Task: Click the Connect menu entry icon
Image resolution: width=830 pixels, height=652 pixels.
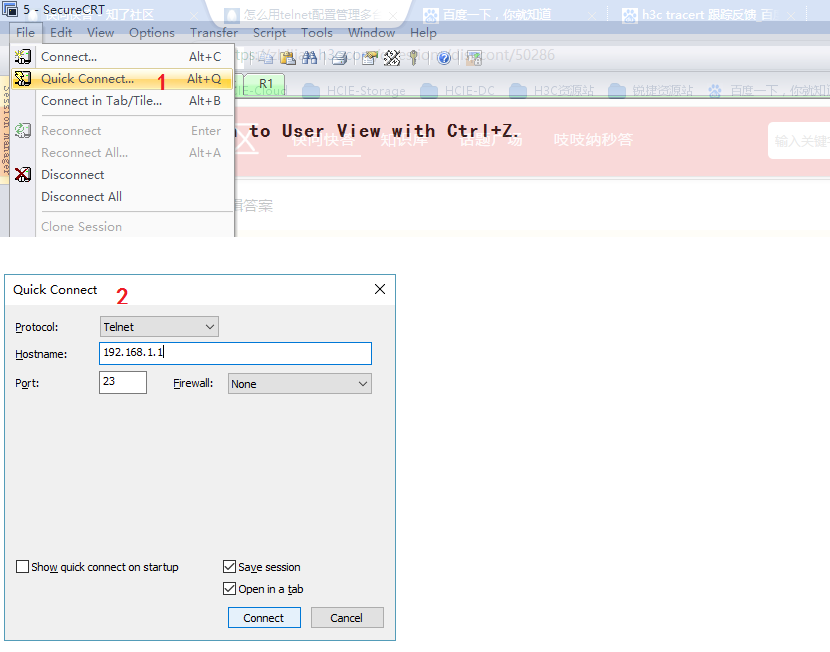Action: (x=23, y=56)
